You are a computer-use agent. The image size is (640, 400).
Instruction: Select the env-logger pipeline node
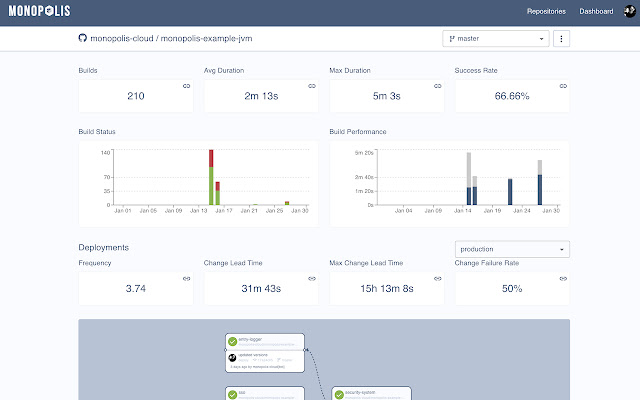pyautogui.click(x=265, y=341)
